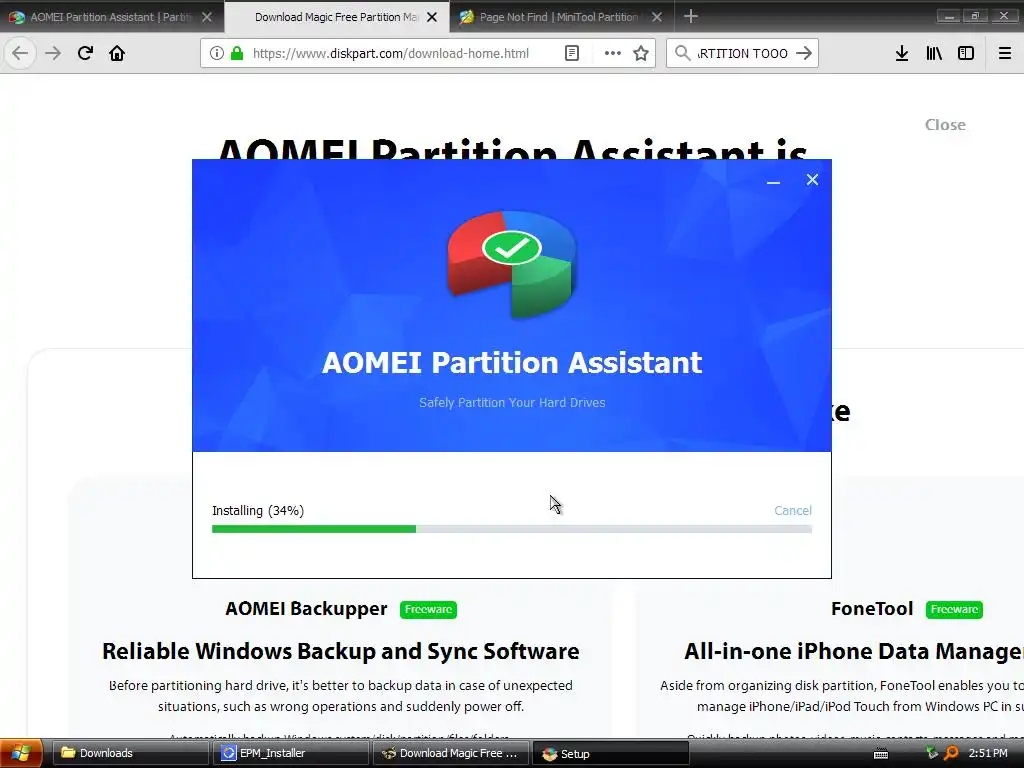Click the orange search tray icon

point(951,754)
